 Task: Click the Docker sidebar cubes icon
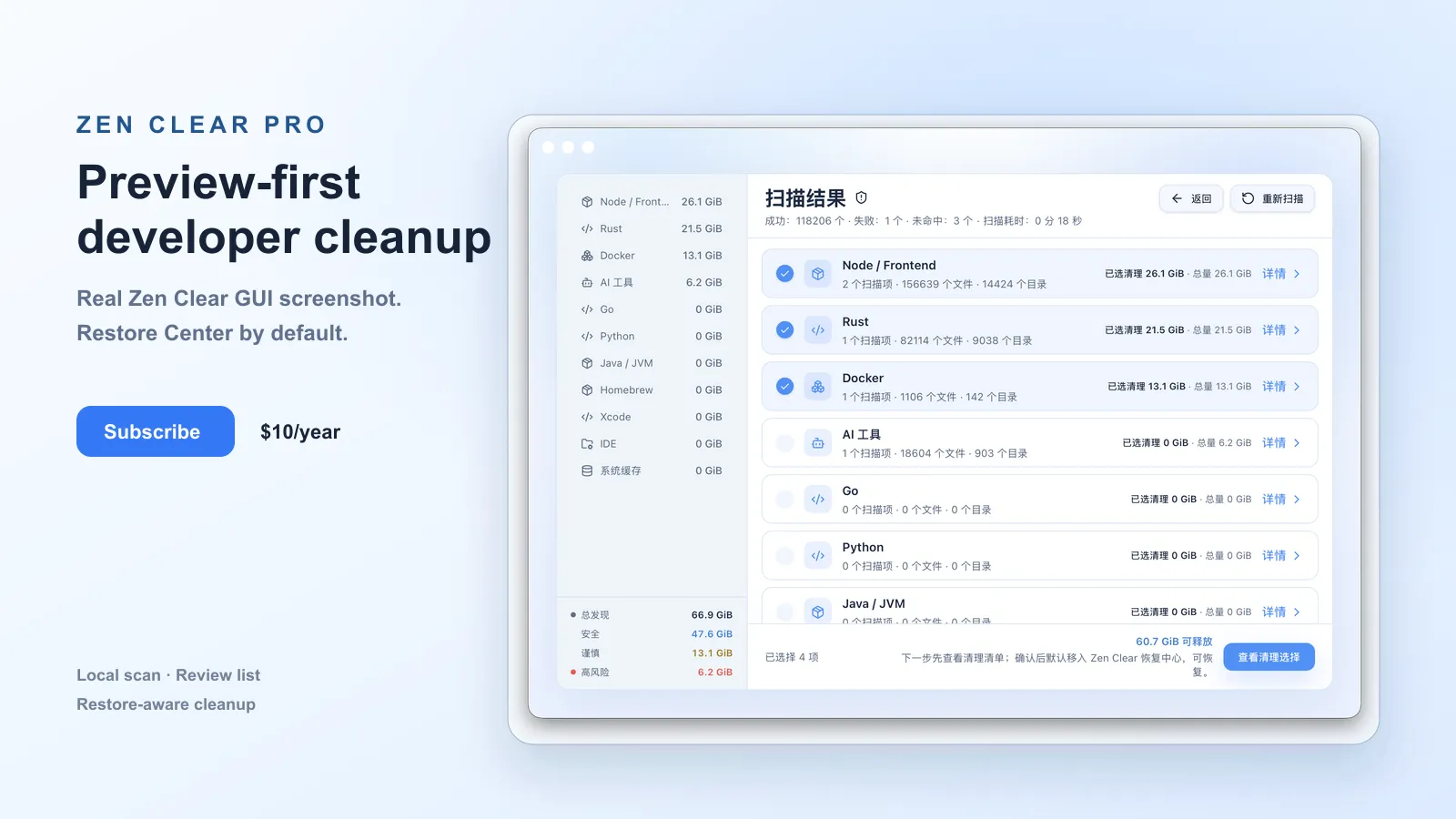click(x=587, y=256)
